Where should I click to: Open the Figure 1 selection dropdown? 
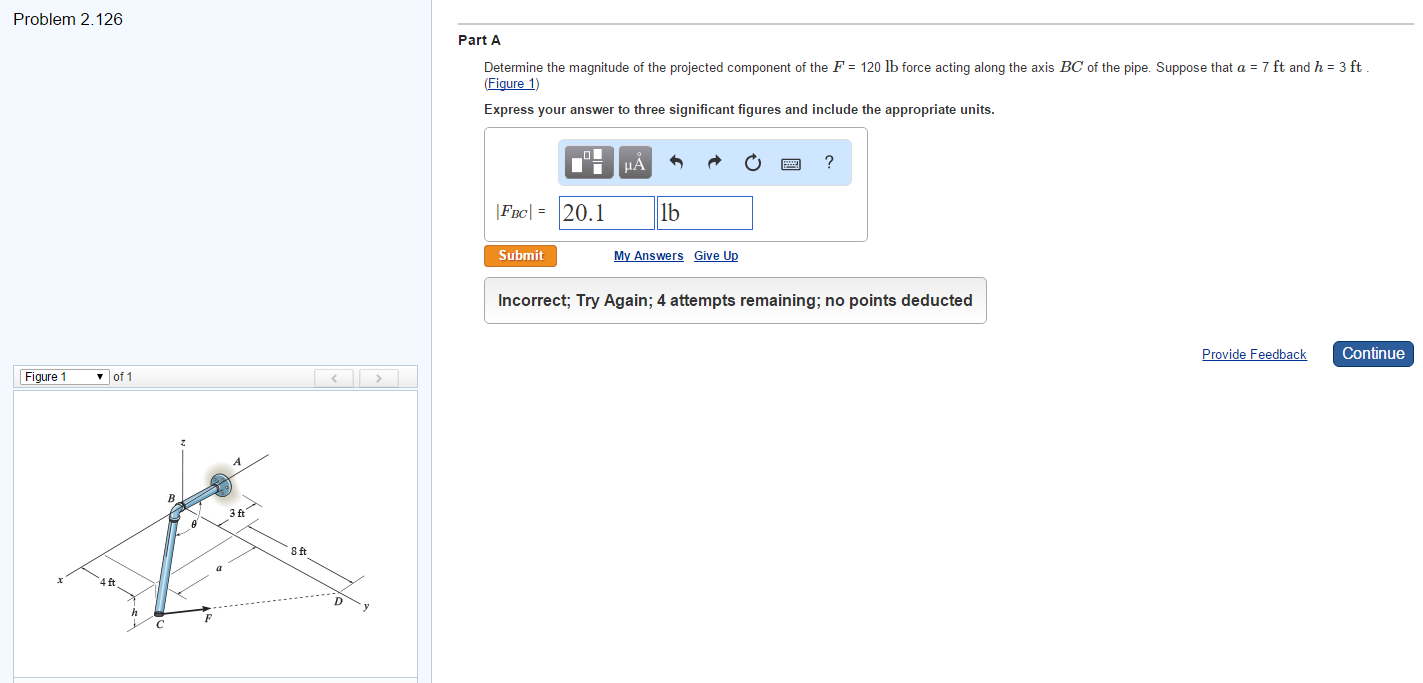[x=63, y=376]
